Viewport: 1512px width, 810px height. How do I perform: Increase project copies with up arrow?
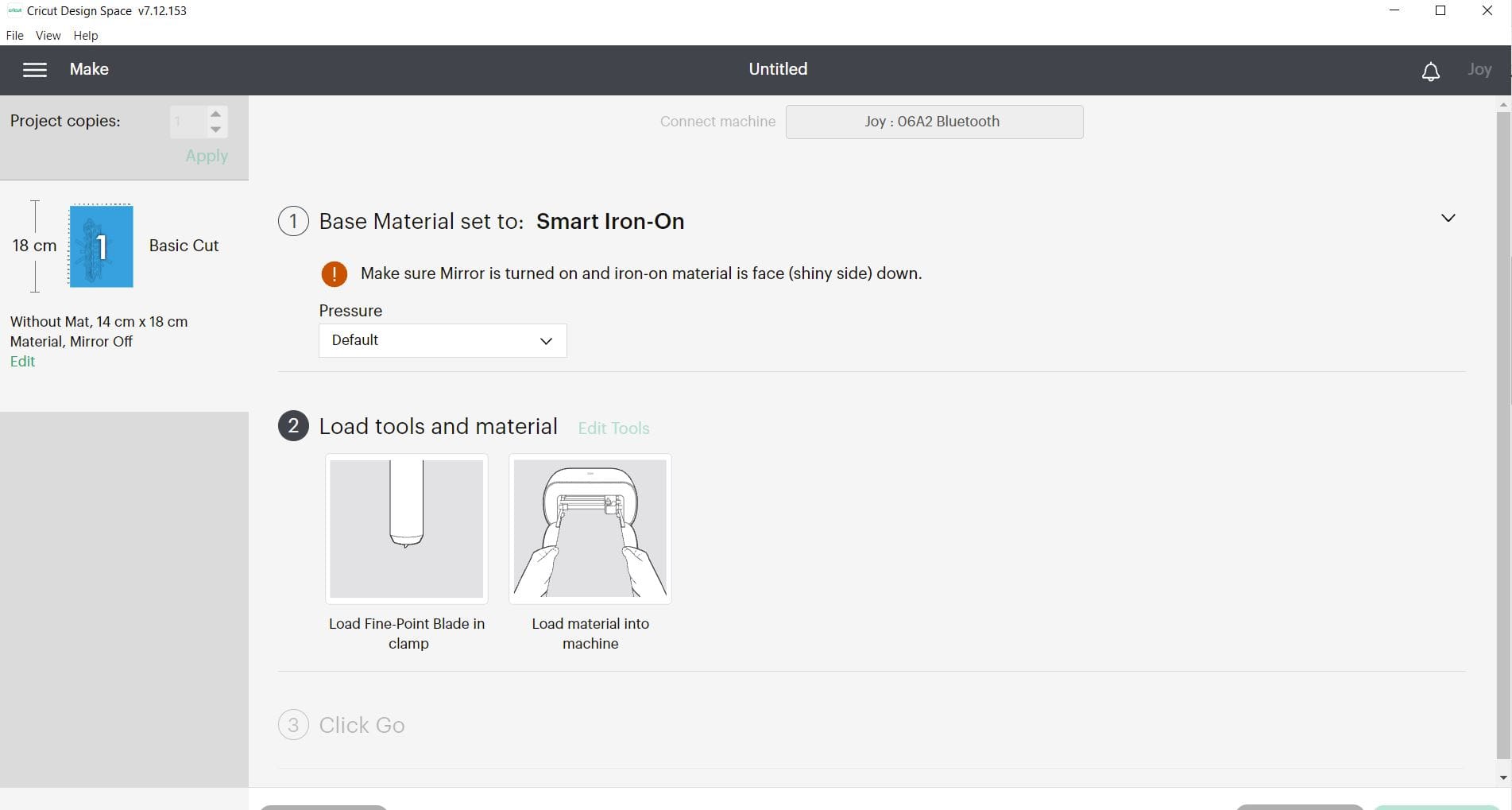215,114
